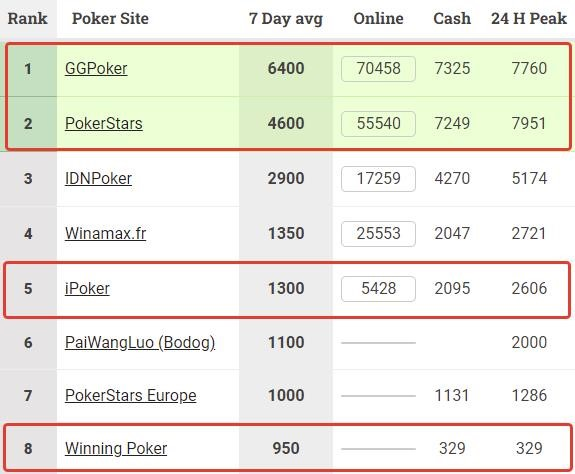
Task: Open the GGPoker site link
Action: click(96, 69)
